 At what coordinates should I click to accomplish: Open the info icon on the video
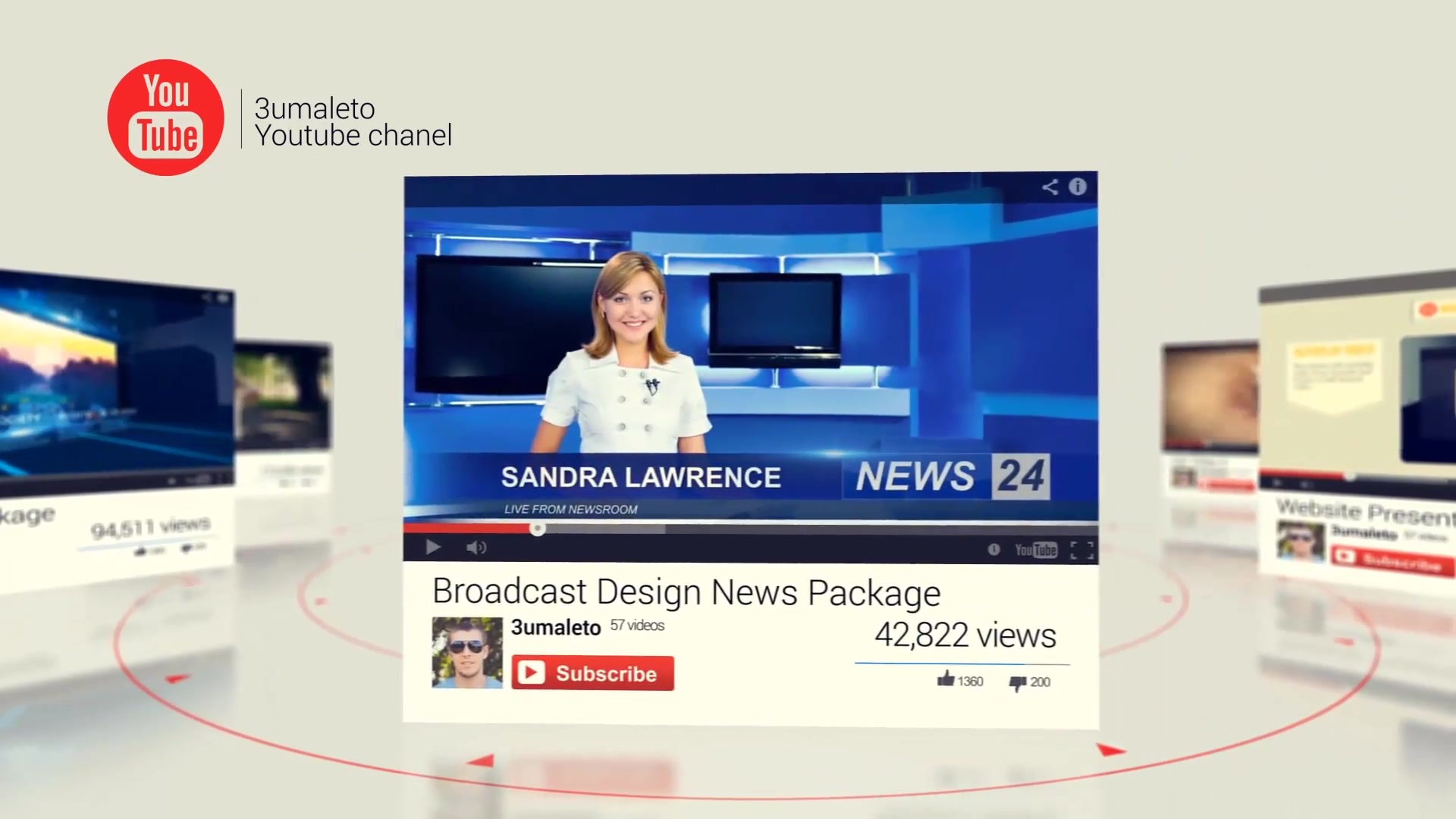click(1078, 187)
